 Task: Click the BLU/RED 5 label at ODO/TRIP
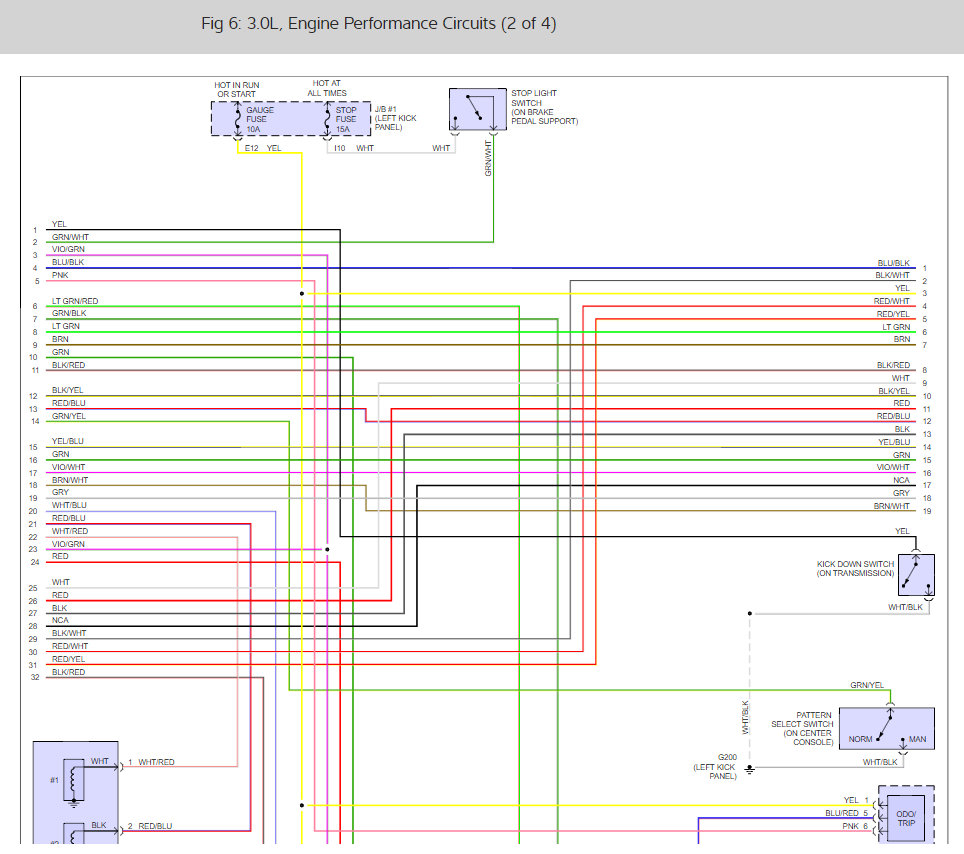click(847, 813)
